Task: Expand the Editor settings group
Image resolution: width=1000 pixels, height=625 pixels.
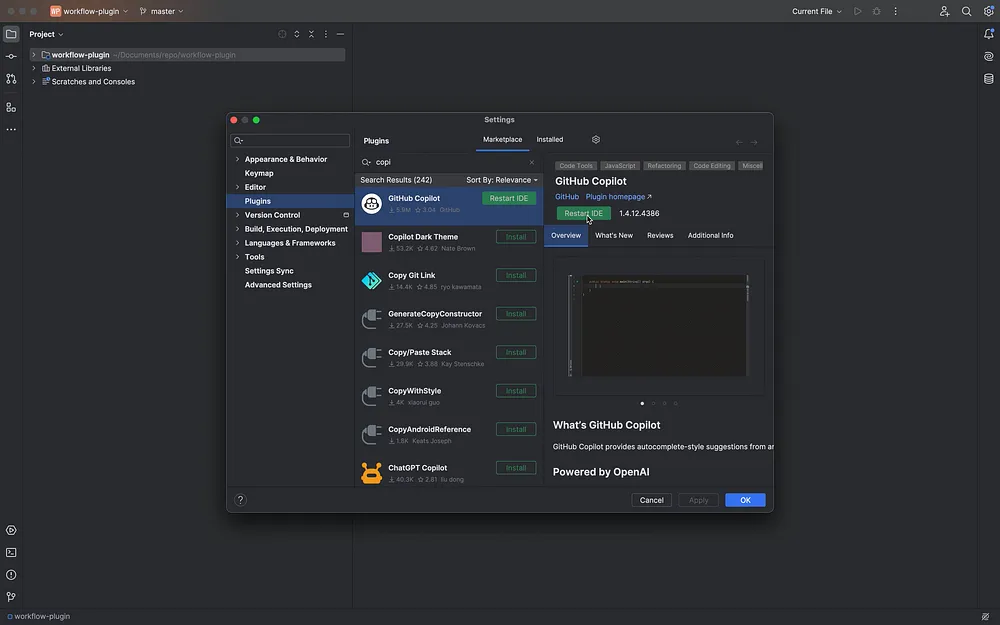Action: pyautogui.click(x=237, y=187)
